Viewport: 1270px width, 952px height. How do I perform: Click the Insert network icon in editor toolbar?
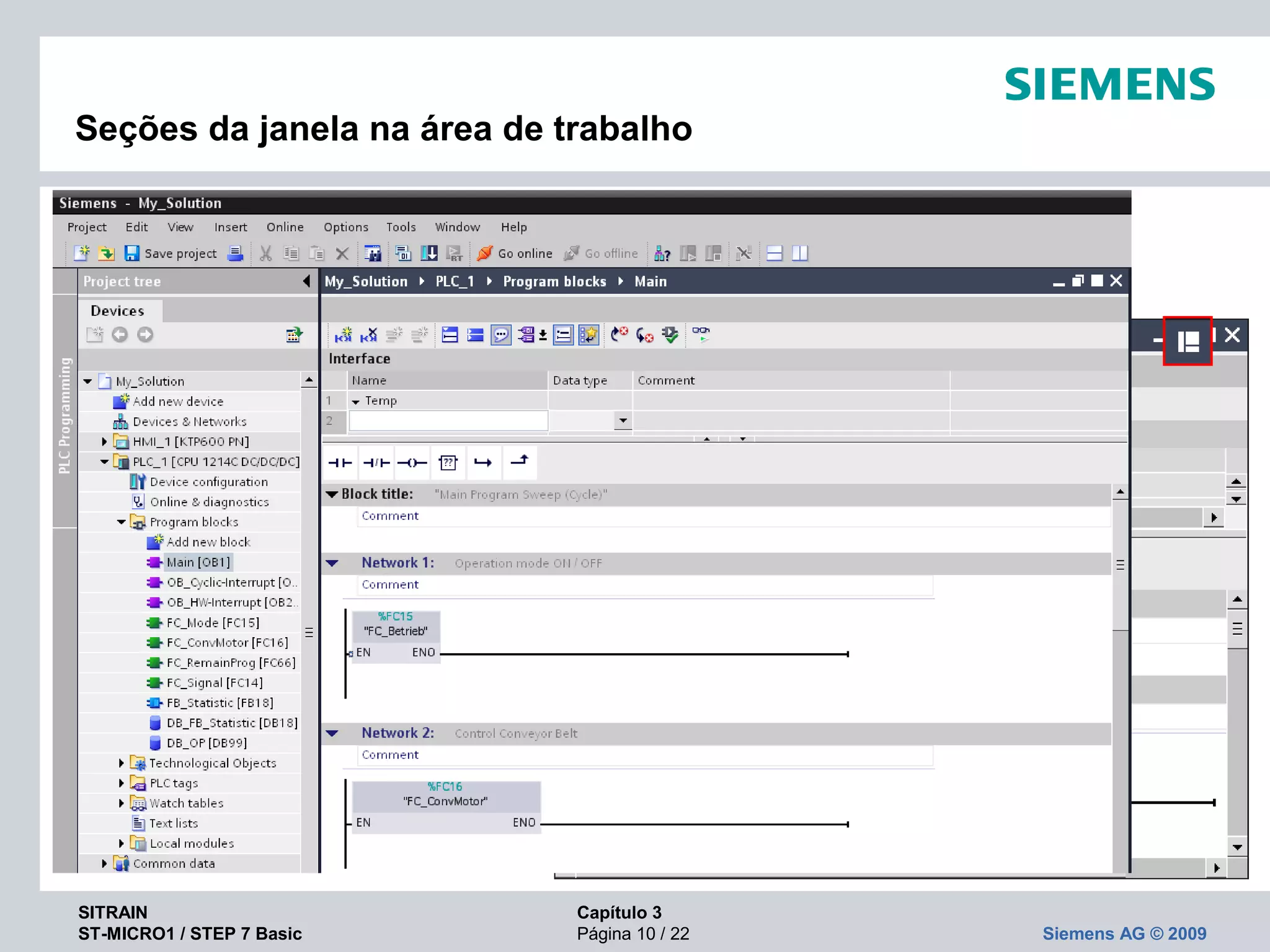pyautogui.click(x=343, y=335)
